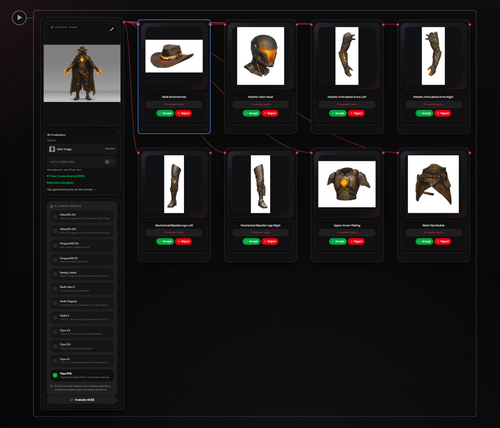The height and width of the screenshot is (428, 500).
Task: Evaluate quality of the Upper Armor Plating
Action: (x=347, y=232)
